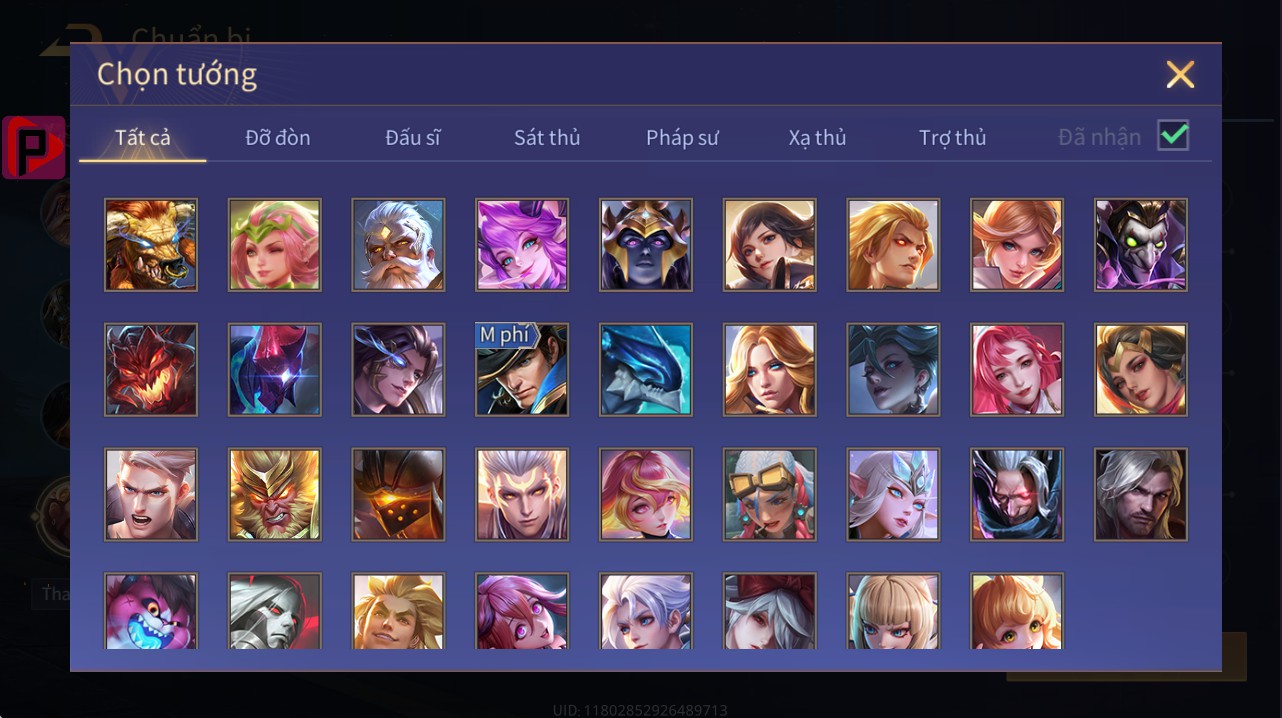Switch to the "Đấu sĩ" tab
This screenshot has height=718, width=1282.
tap(413, 138)
